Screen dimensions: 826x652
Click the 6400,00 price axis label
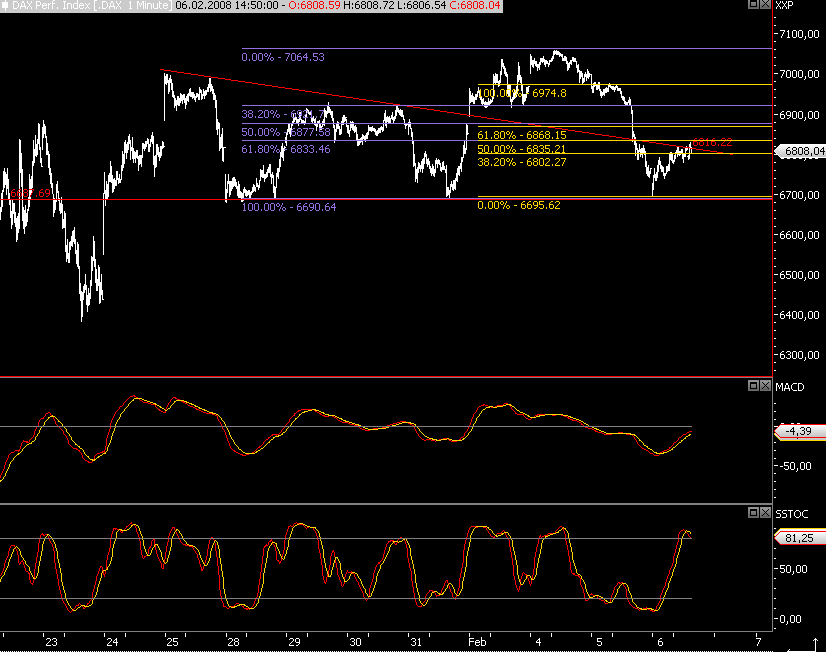tap(800, 315)
